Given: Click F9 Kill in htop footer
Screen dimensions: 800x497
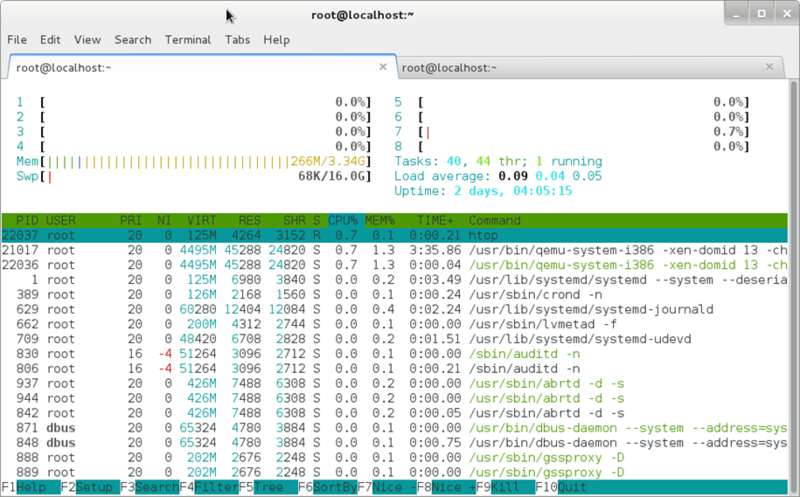Looking at the screenshot, I should 511,488.
